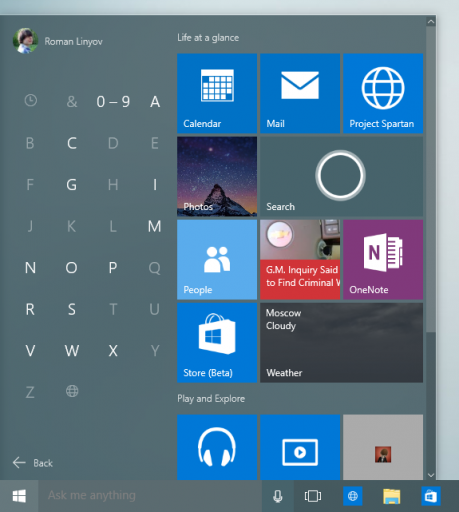
Task: Open the Music headphones tile
Action: tap(217, 447)
